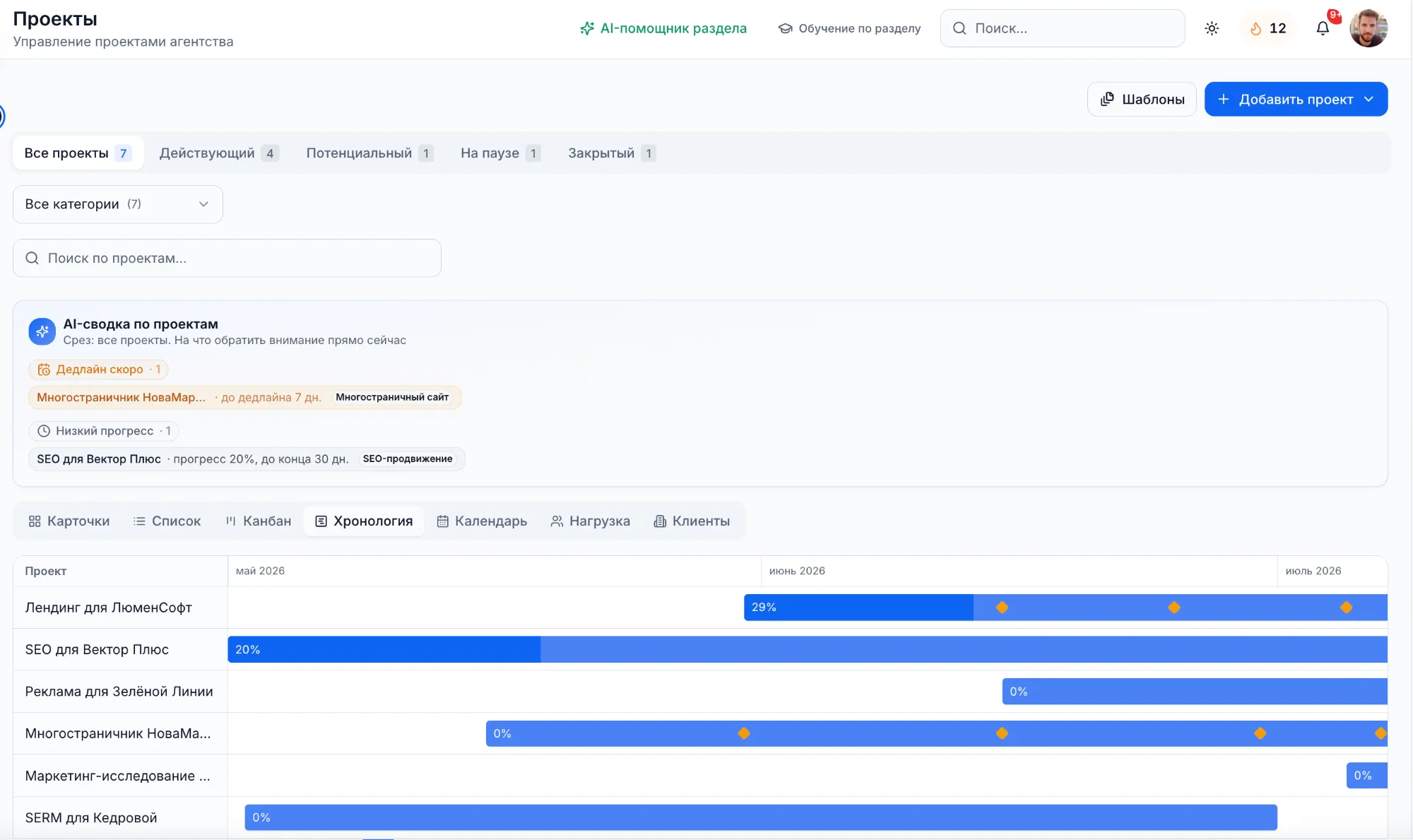Open the flame streak counter 12
The image size is (1413, 840).
click(x=1268, y=28)
